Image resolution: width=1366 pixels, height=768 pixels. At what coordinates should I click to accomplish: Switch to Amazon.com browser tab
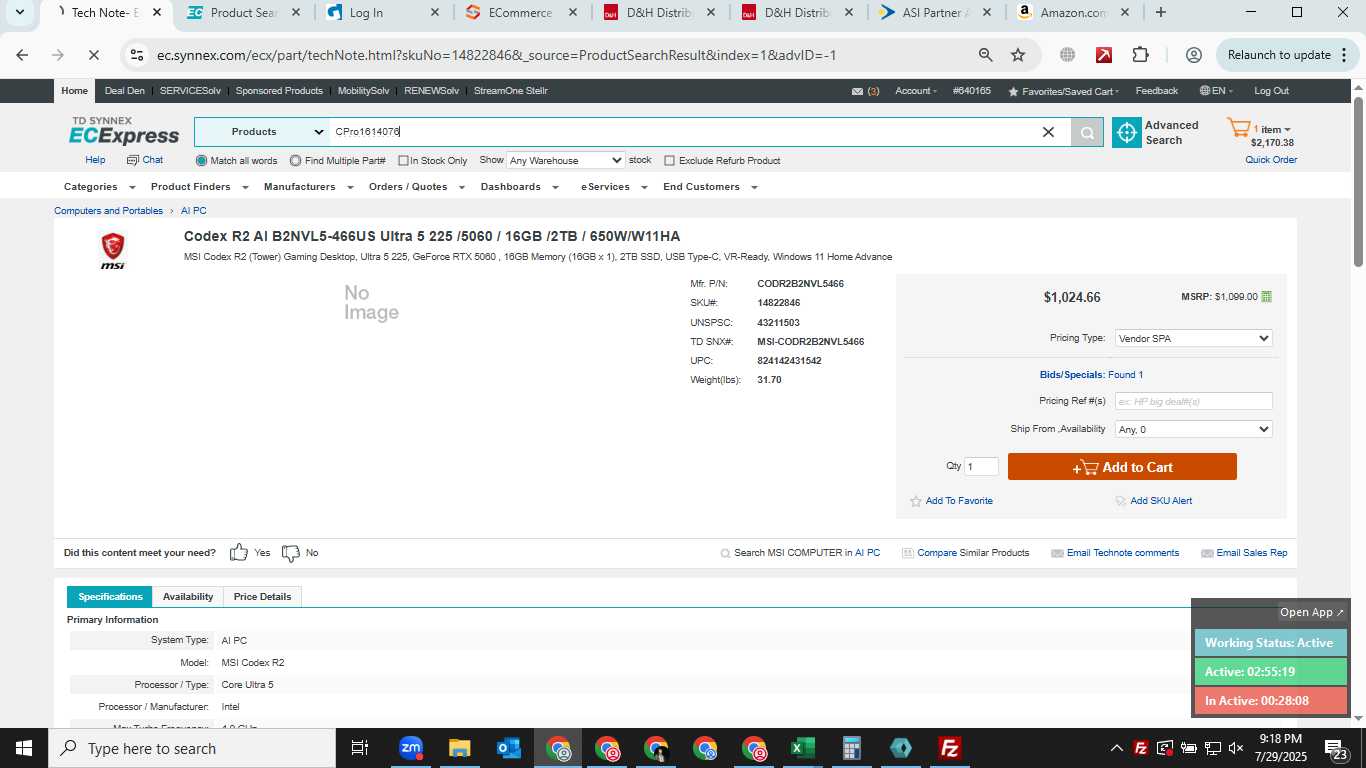click(1075, 13)
